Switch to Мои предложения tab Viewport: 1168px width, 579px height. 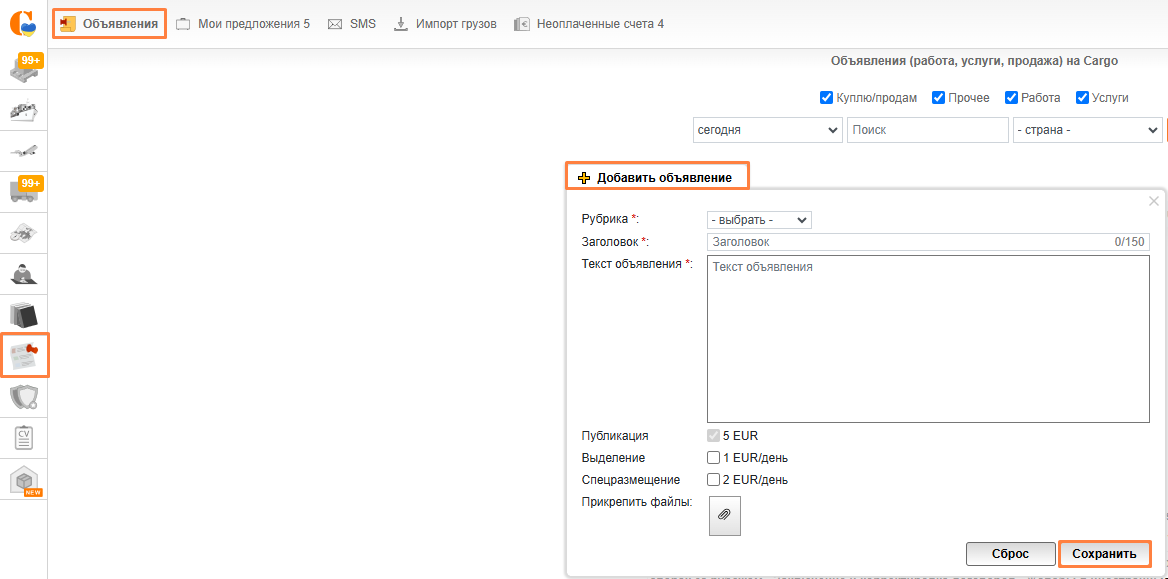[x=243, y=24]
